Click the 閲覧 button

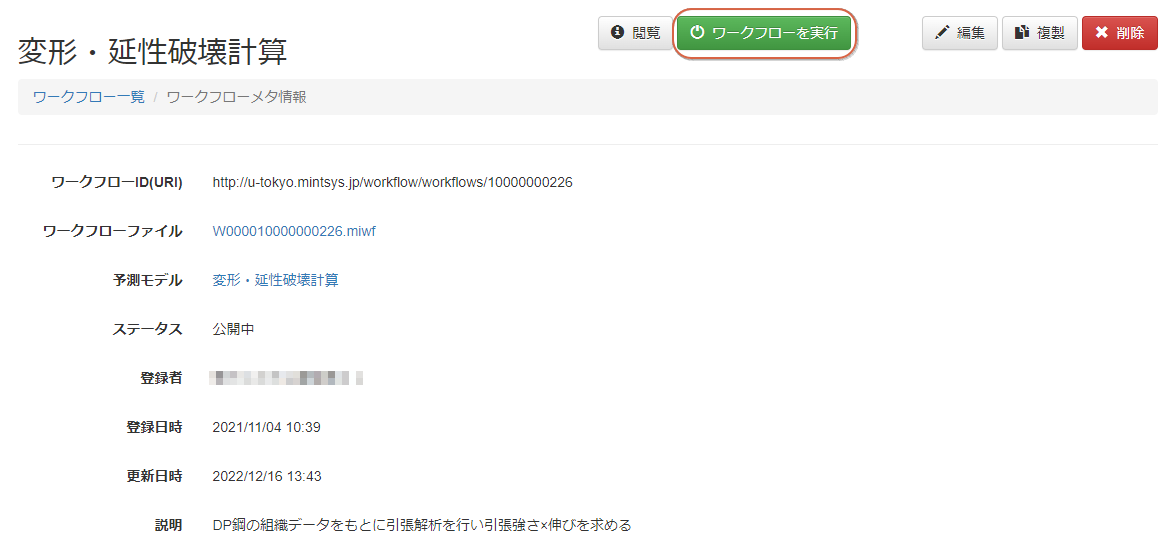(635, 33)
